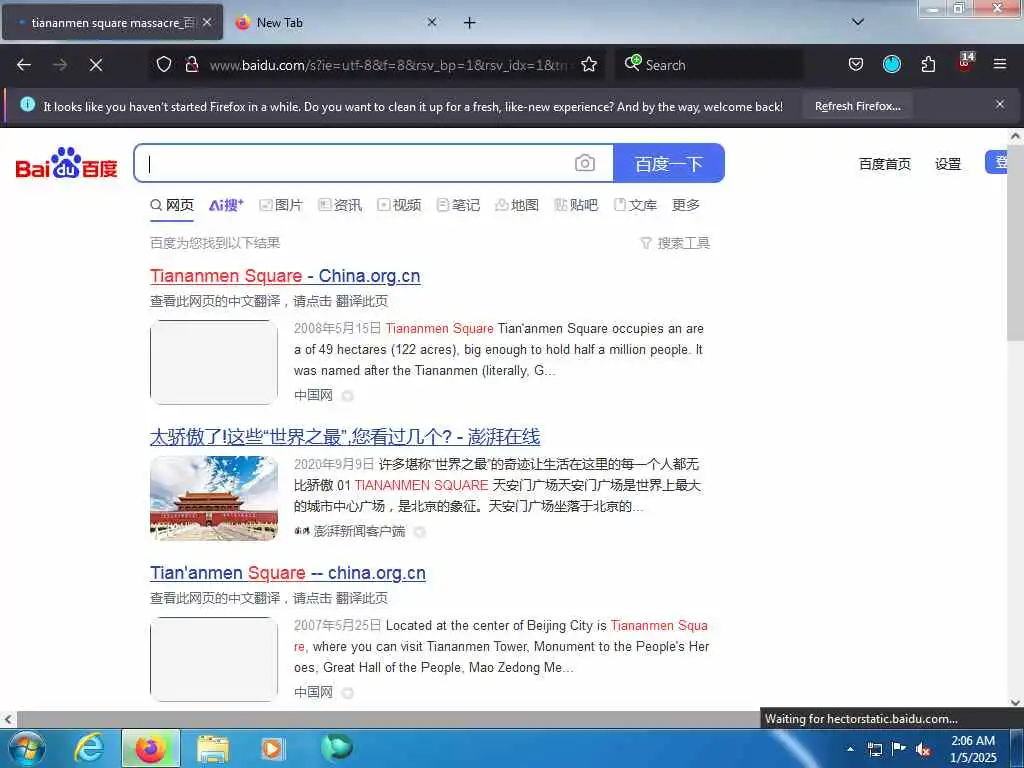Click the Windows Start button

pos(25,748)
